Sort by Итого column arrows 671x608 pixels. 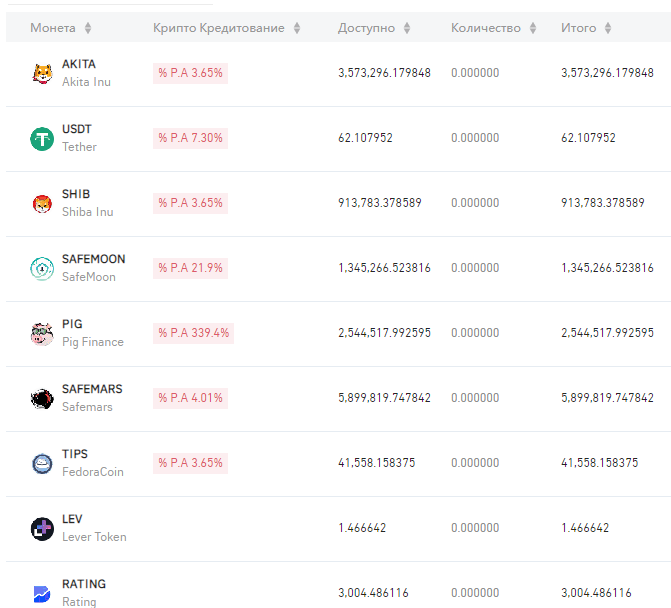tap(608, 28)
